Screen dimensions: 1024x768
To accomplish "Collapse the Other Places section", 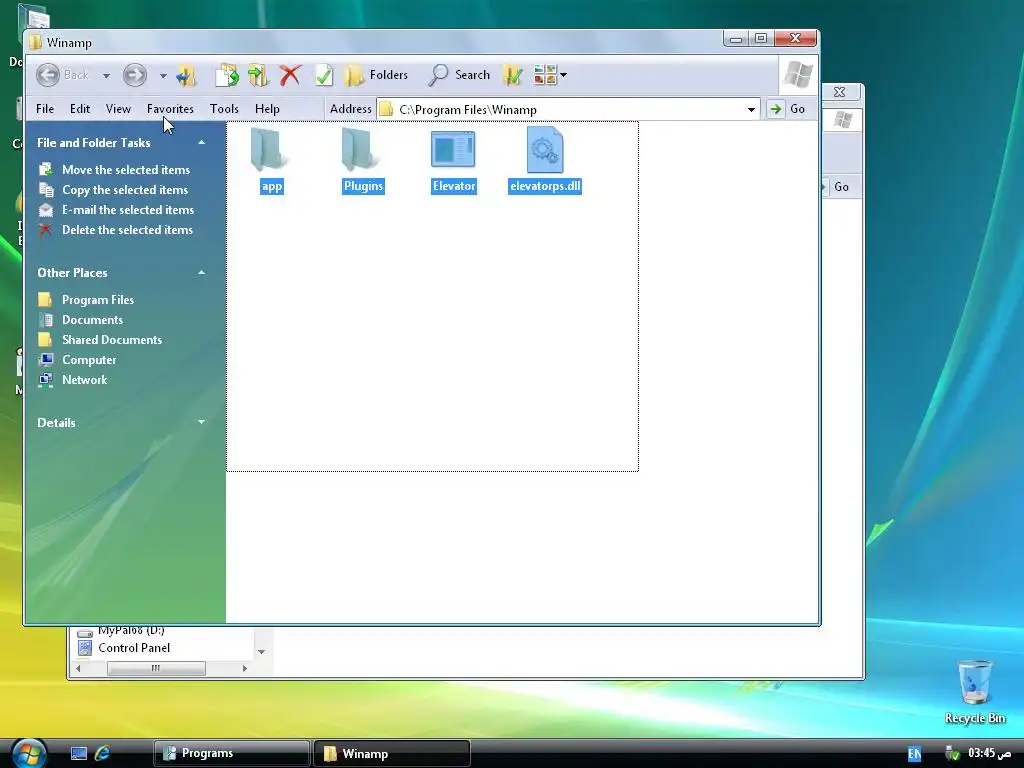I will point(201,272).
